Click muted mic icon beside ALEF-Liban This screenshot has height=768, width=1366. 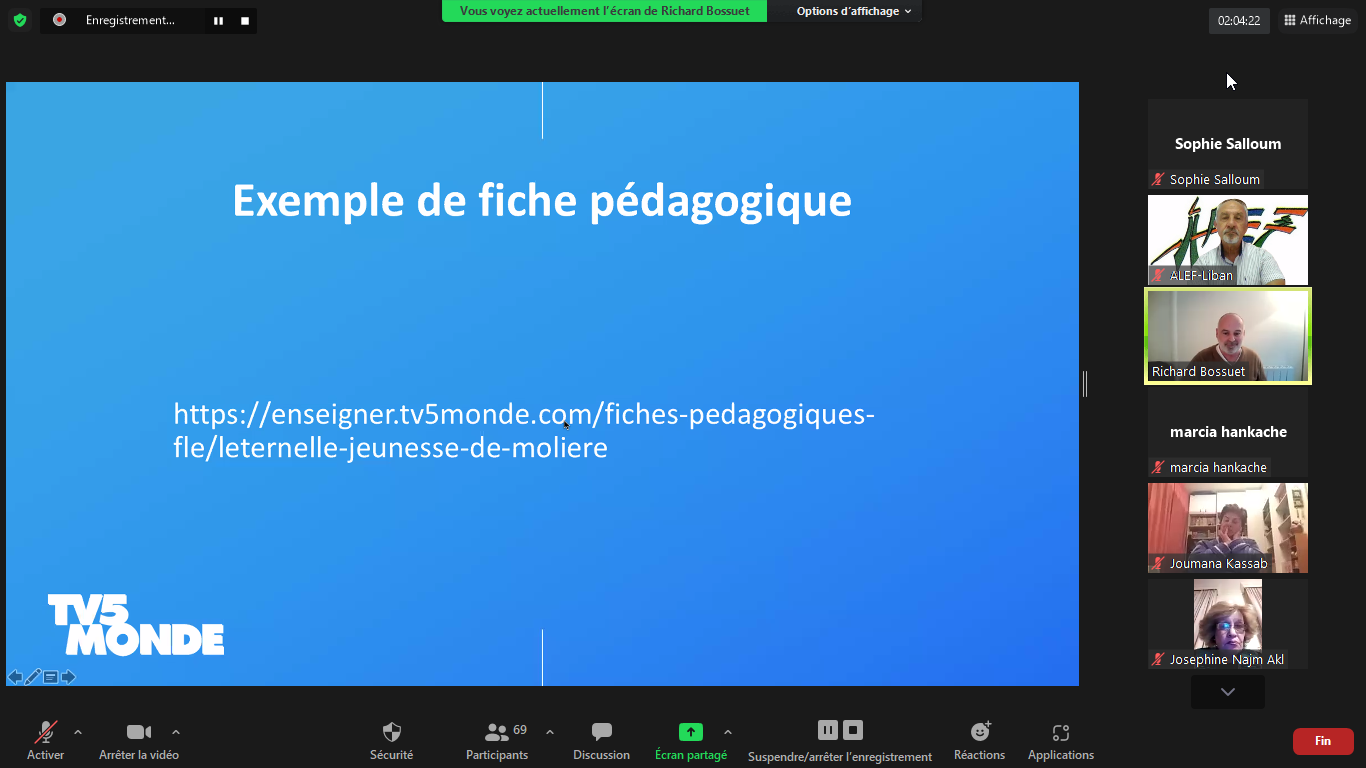[x=1158, y=276]
